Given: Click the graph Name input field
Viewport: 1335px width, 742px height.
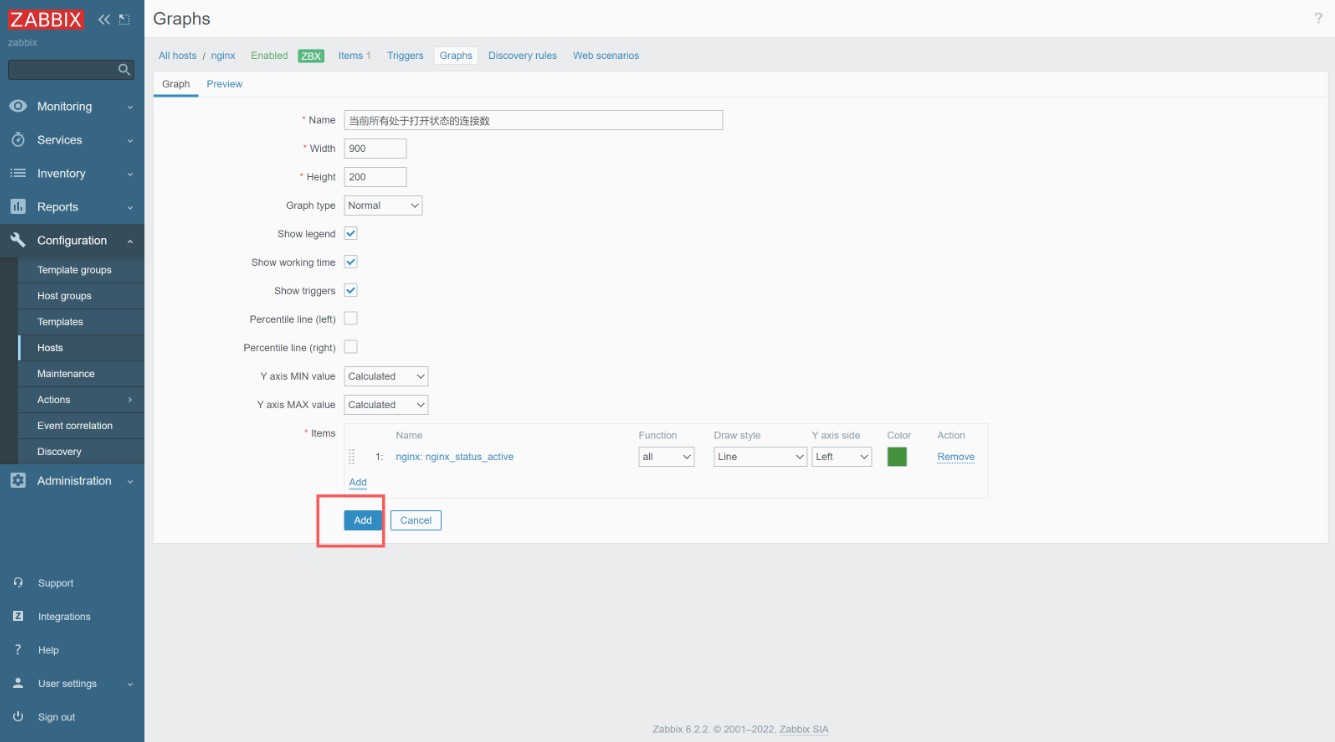Looking at the screenshot, I should (533, 120).
